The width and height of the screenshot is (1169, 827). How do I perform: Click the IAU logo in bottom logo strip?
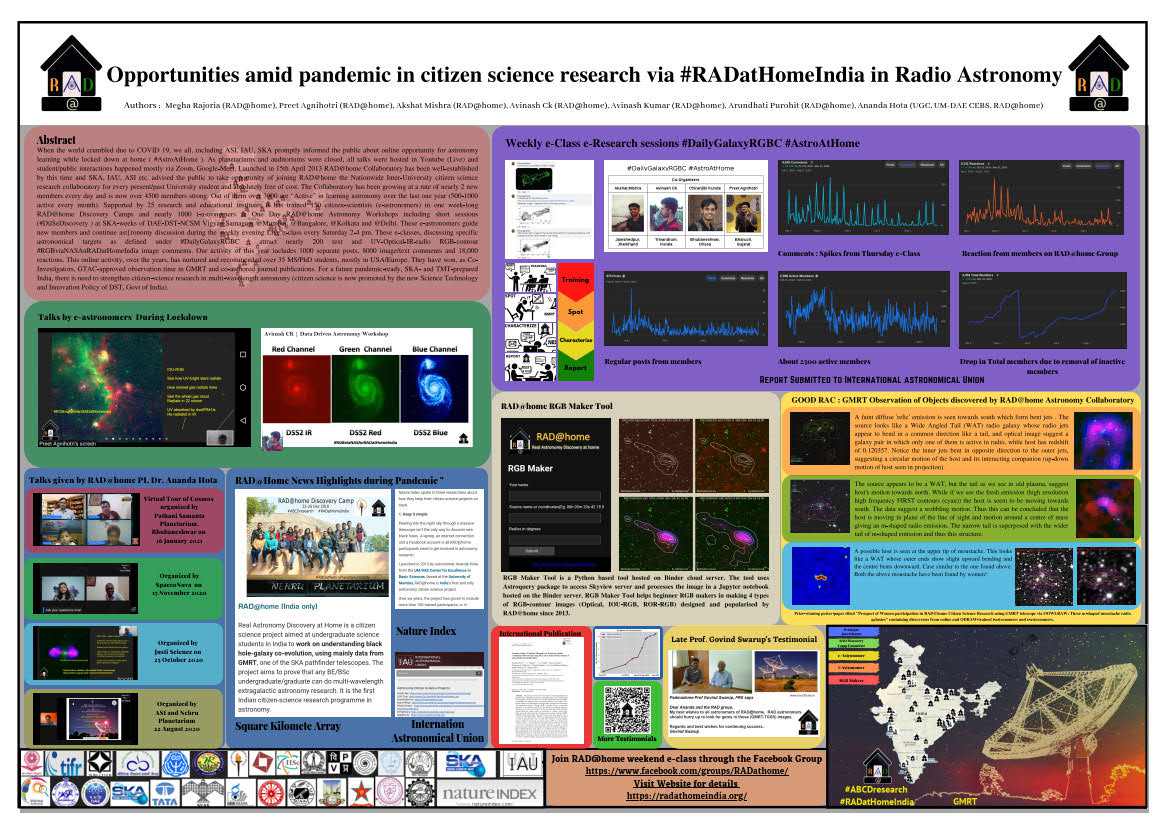tap(521, 765)
